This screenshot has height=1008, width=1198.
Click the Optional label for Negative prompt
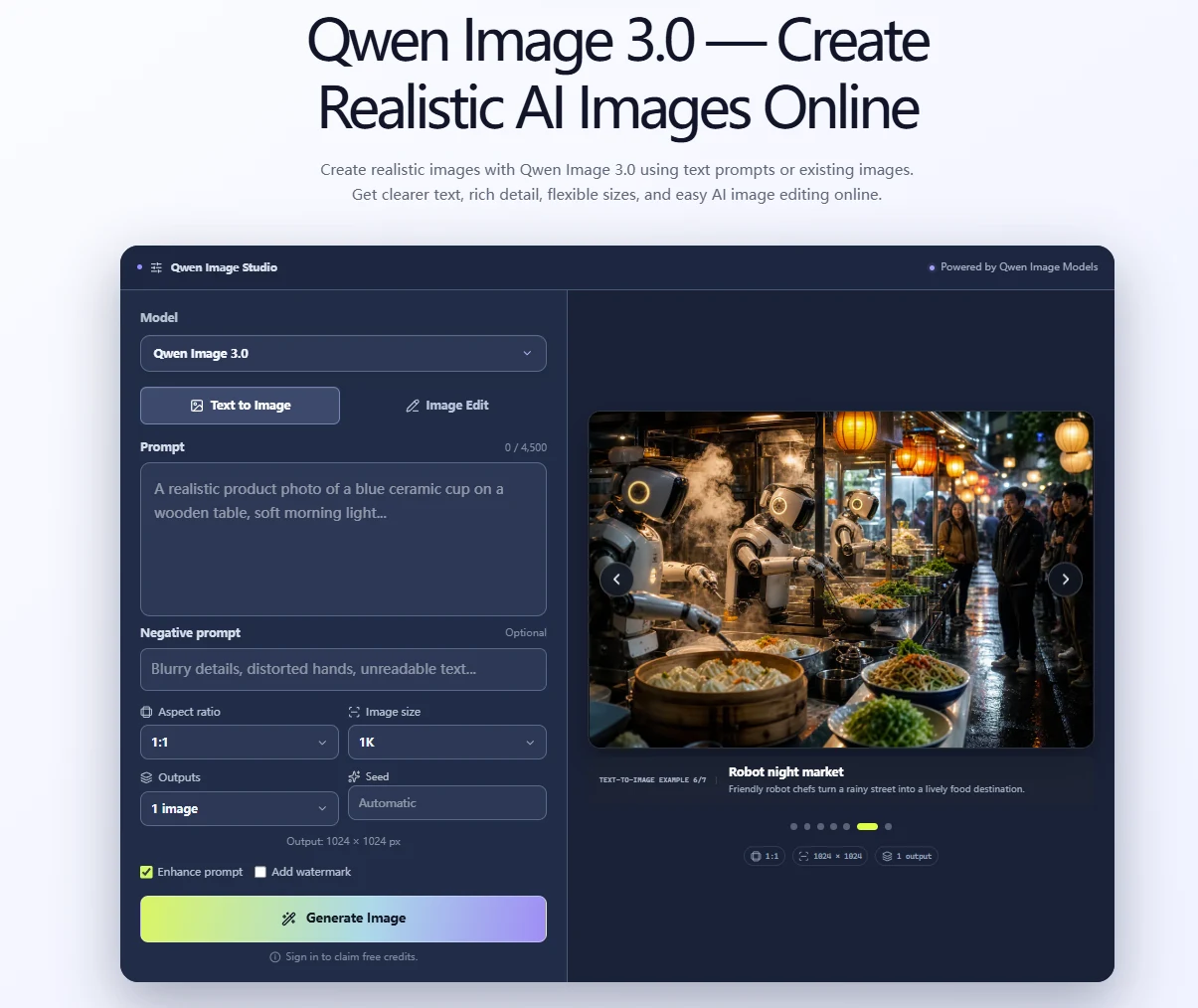[526, 633]
